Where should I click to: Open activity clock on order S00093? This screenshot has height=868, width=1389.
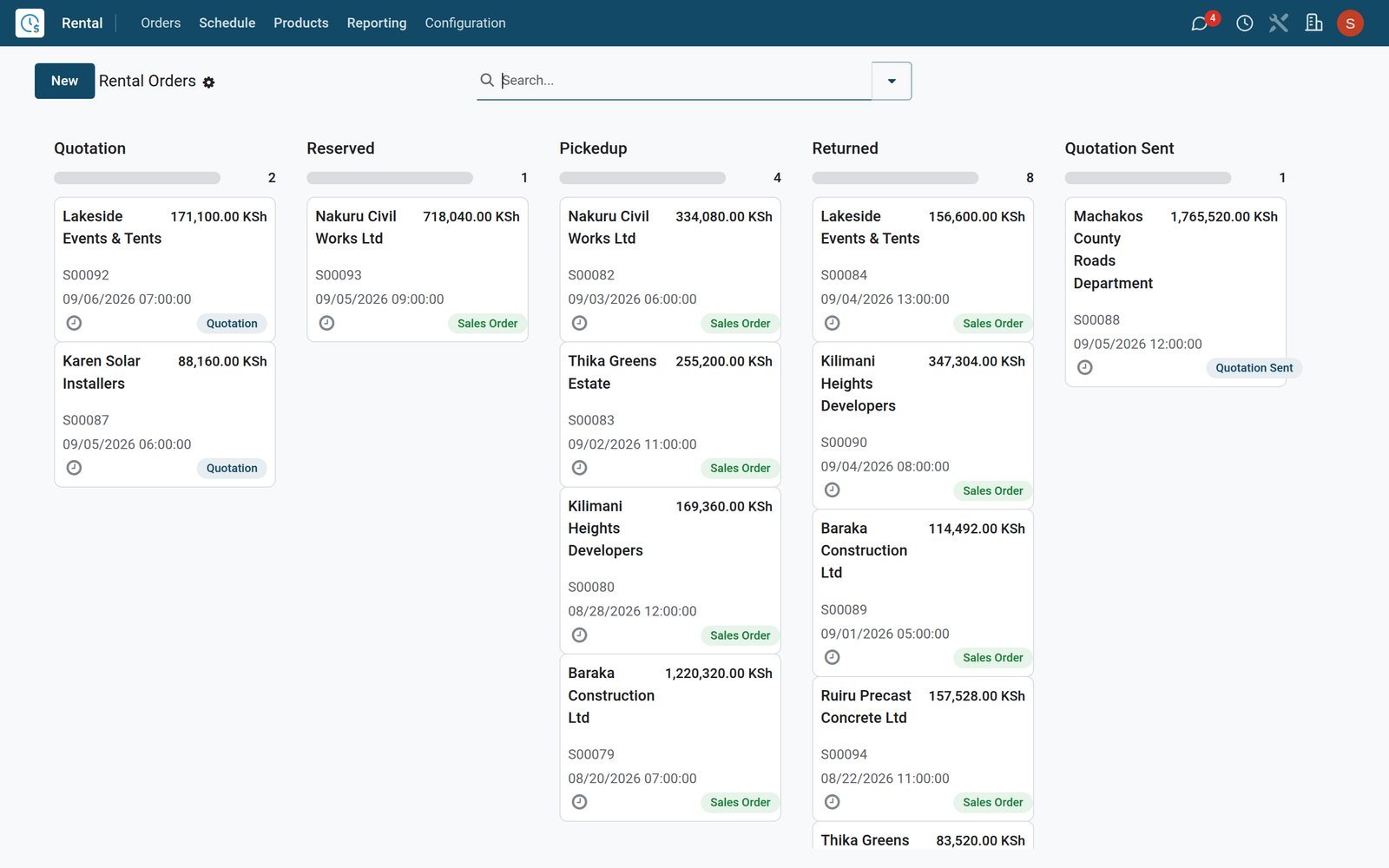326,323
